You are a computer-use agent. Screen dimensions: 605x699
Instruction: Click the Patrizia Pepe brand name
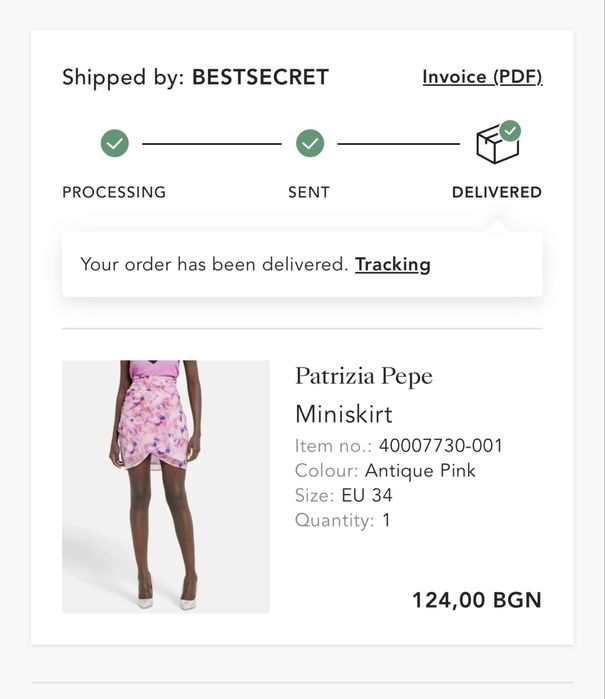point(364,376)
